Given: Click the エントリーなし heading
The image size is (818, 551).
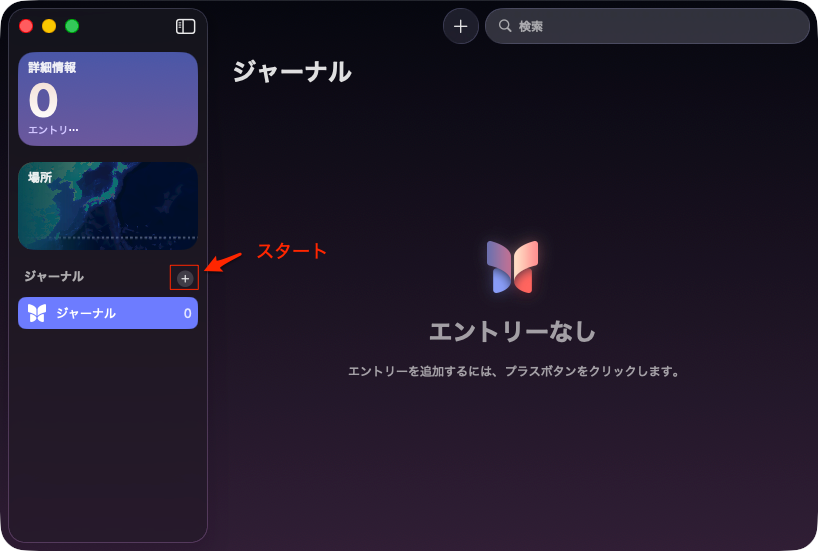Looking at the screenshot, I should tap(512, 331).
